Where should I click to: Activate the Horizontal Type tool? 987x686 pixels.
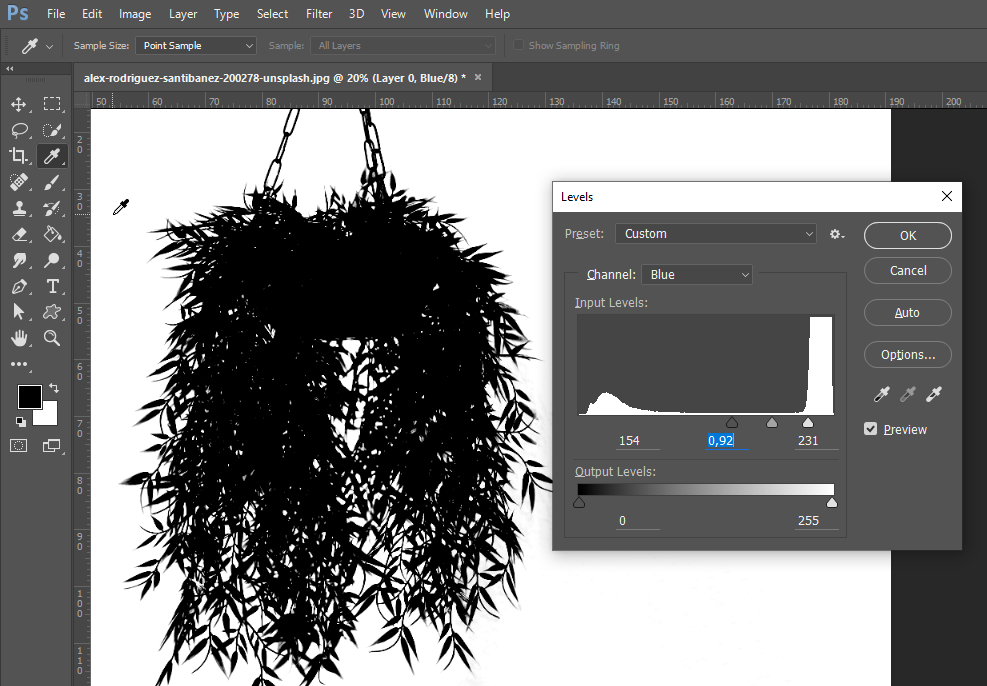[x=52, y=286]
